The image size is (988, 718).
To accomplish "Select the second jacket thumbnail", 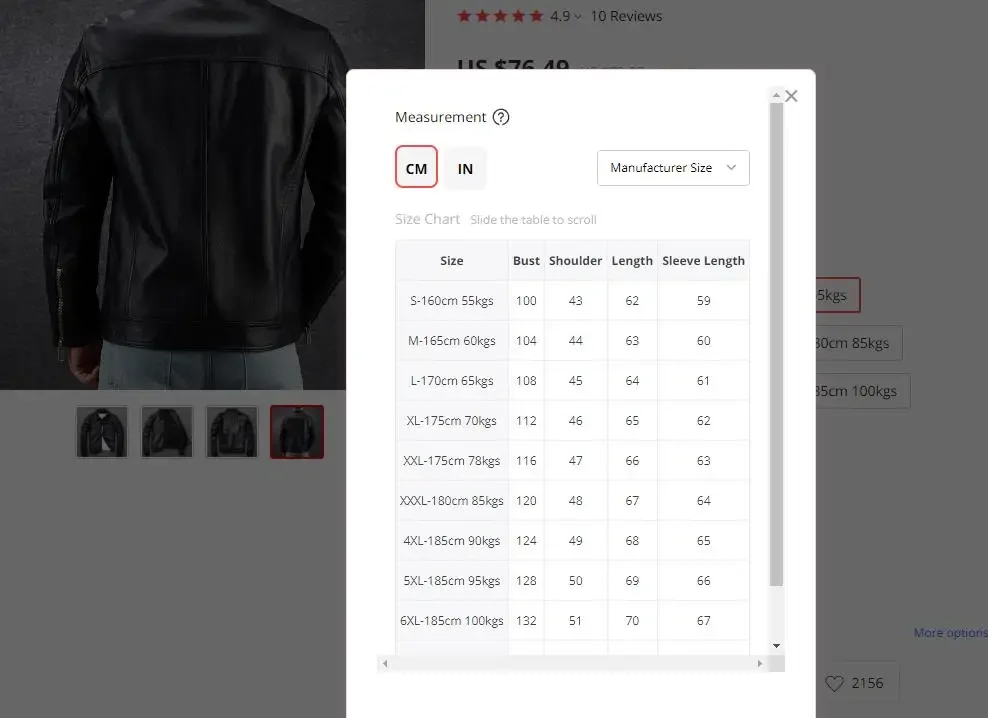I will coord(167,432).
